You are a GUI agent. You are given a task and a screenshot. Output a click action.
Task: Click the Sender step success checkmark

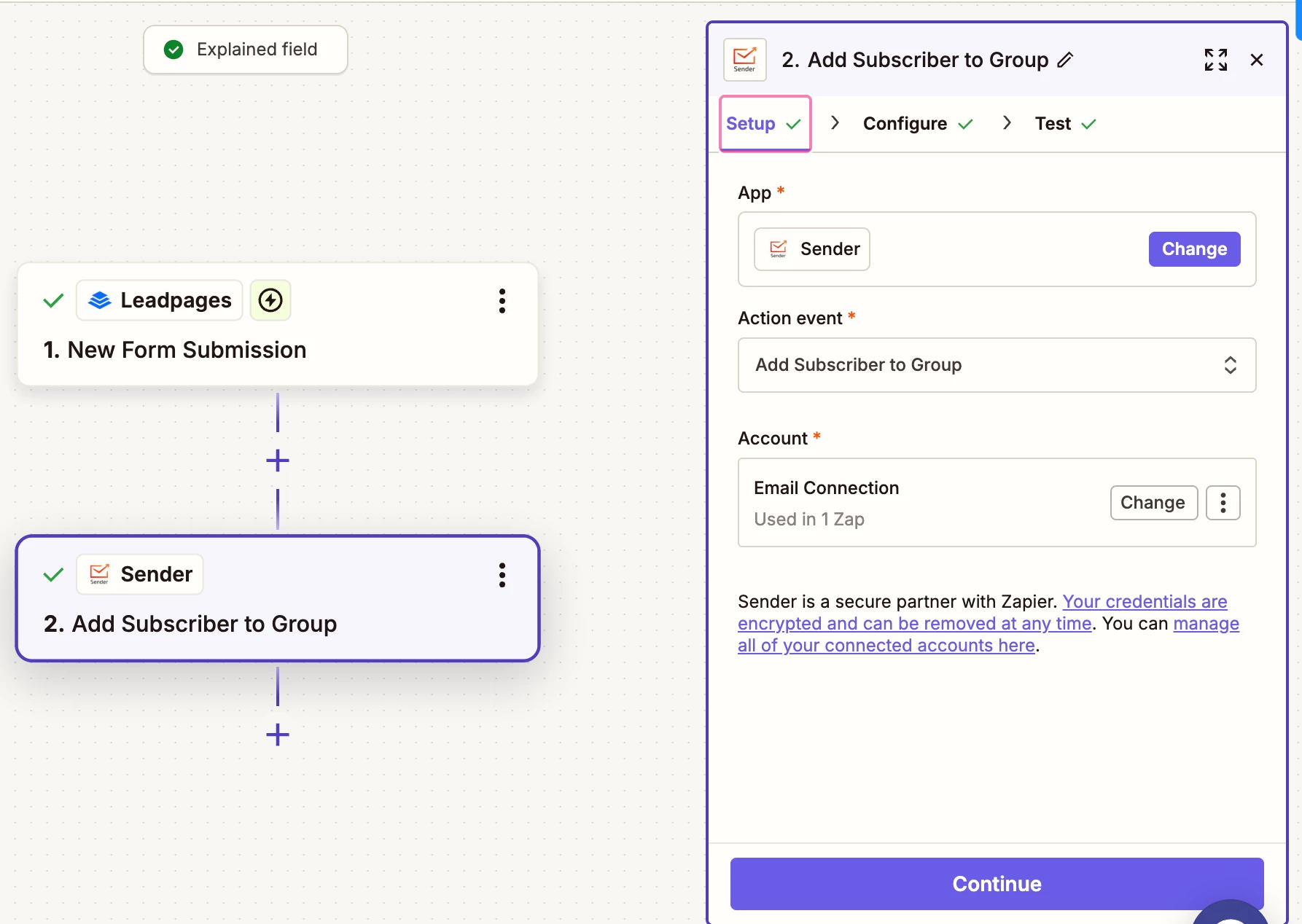click(53, 575)
